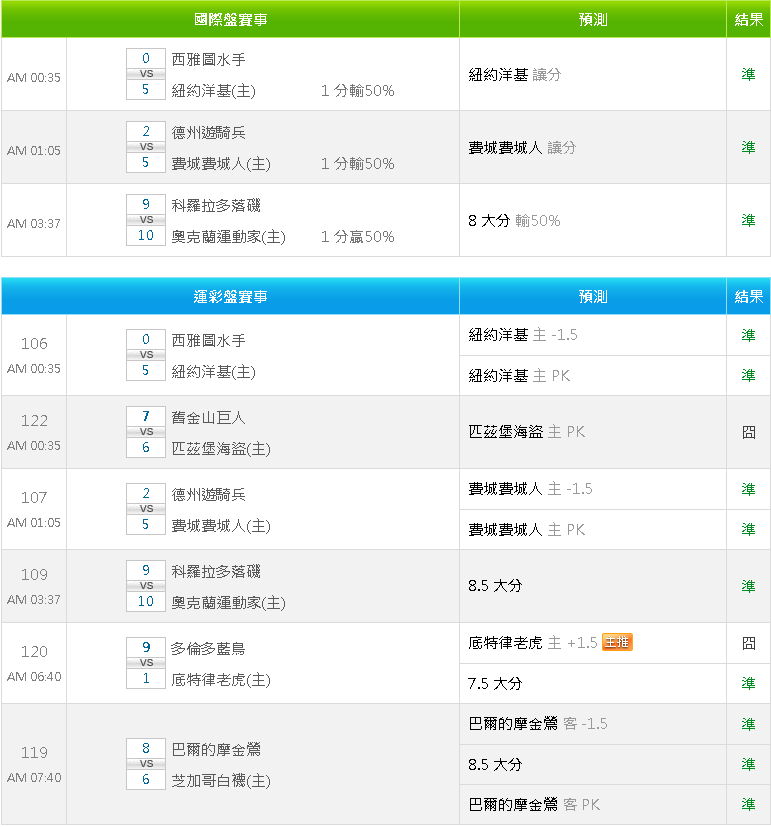Click 1 分輸50% beside 費城費城人(主)
The height and width of the screenshot is (827, 771).
pos(358,164)
